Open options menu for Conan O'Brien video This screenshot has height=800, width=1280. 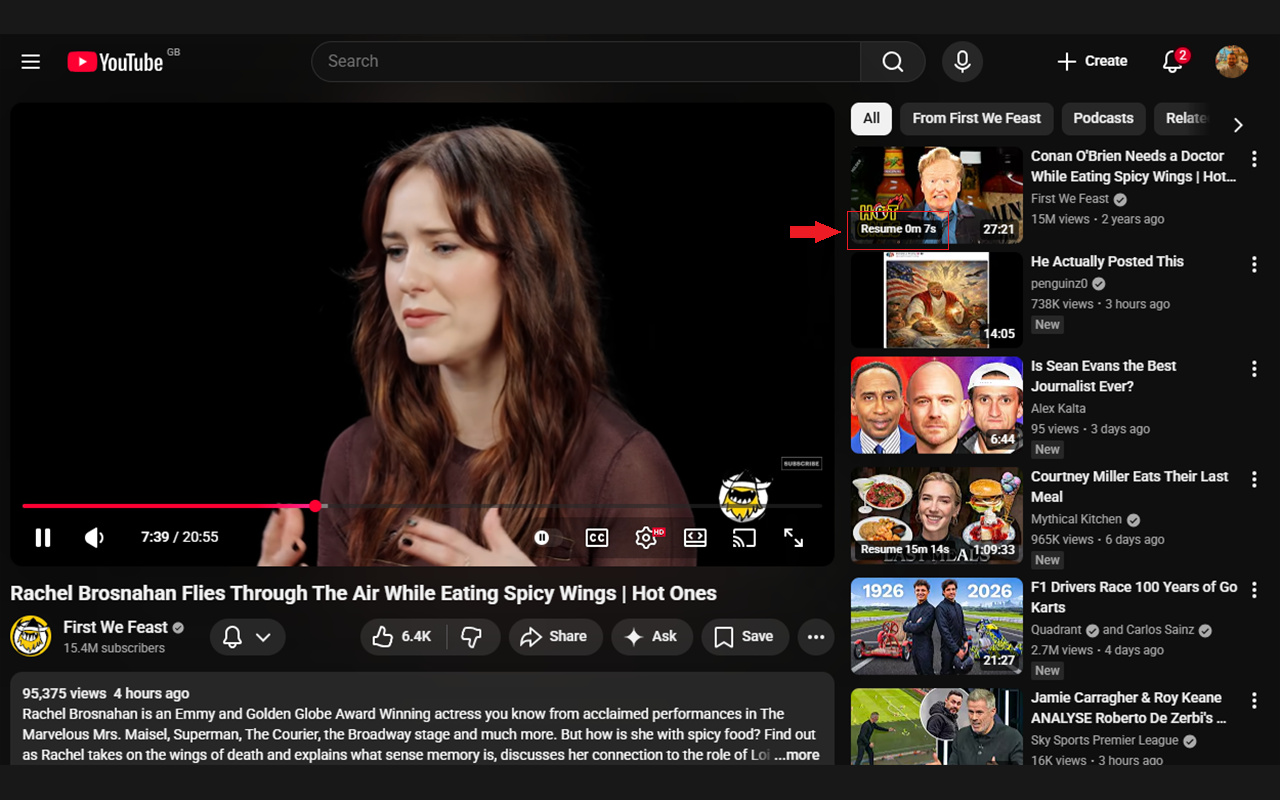pyautogui.click(x=1254, y=159)
